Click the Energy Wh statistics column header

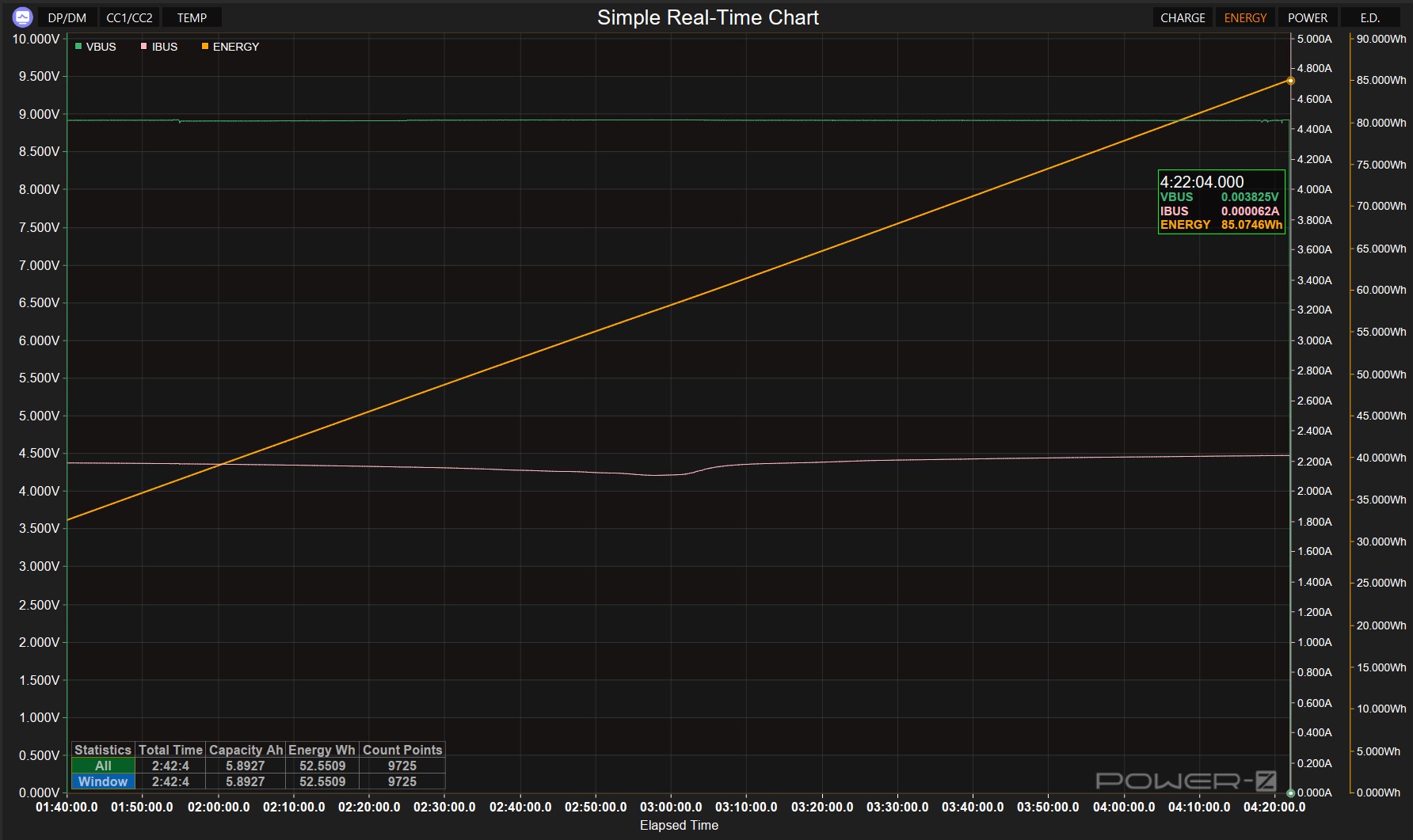tap(322, 750)
